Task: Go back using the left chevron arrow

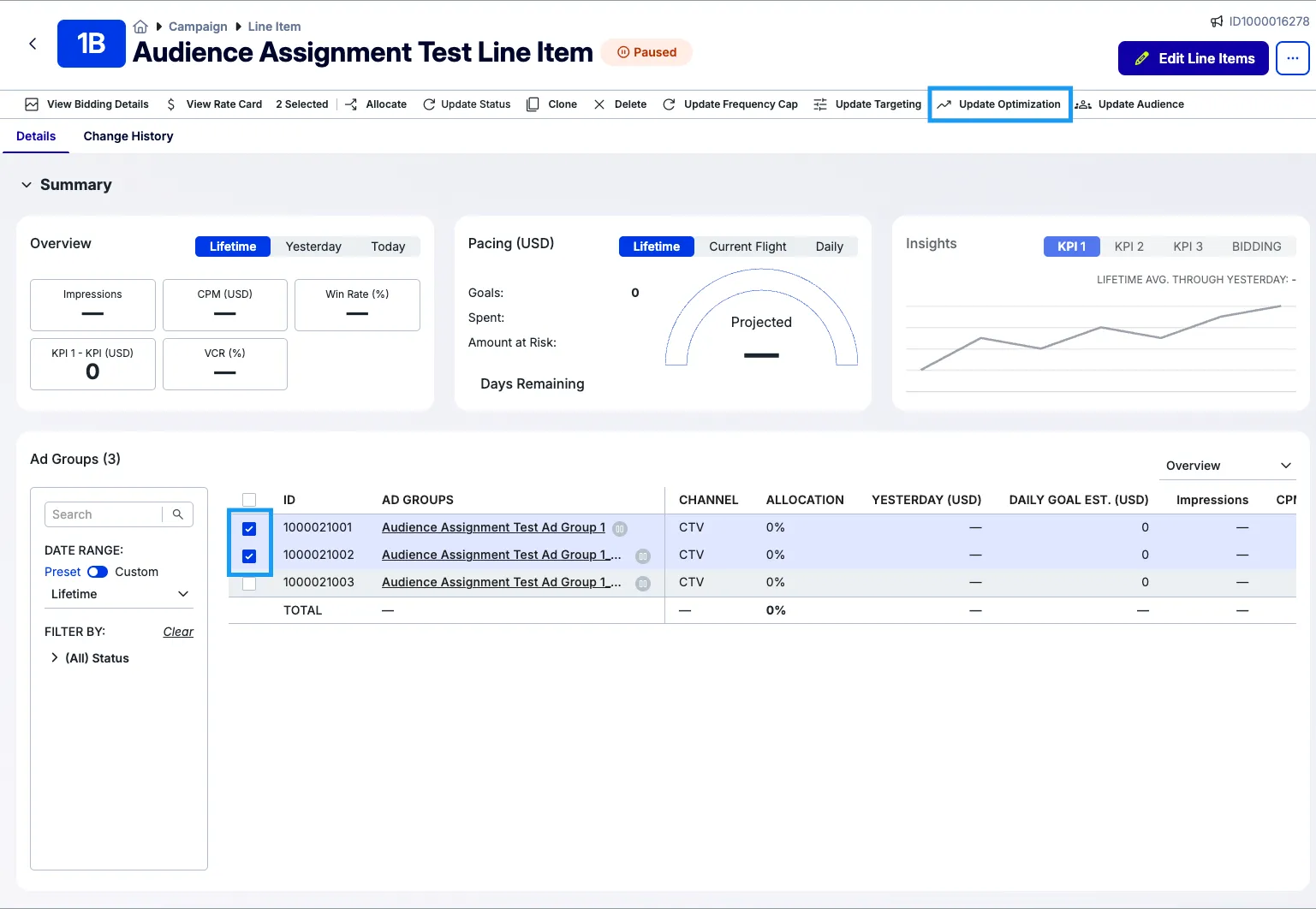Action: click(x=33, y=44)
